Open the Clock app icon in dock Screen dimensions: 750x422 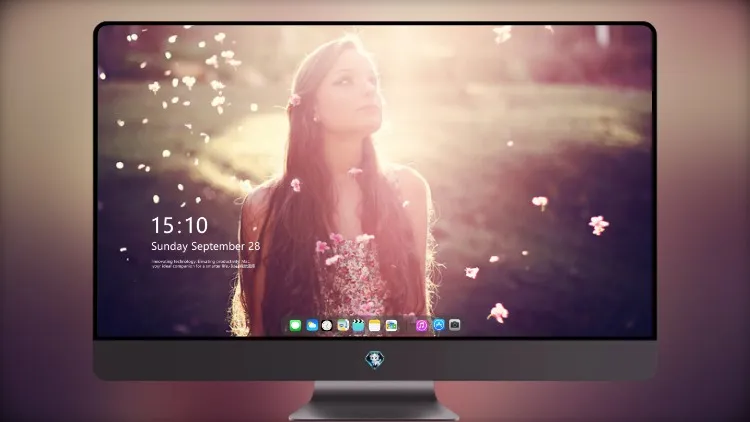(x=327, y=326)
